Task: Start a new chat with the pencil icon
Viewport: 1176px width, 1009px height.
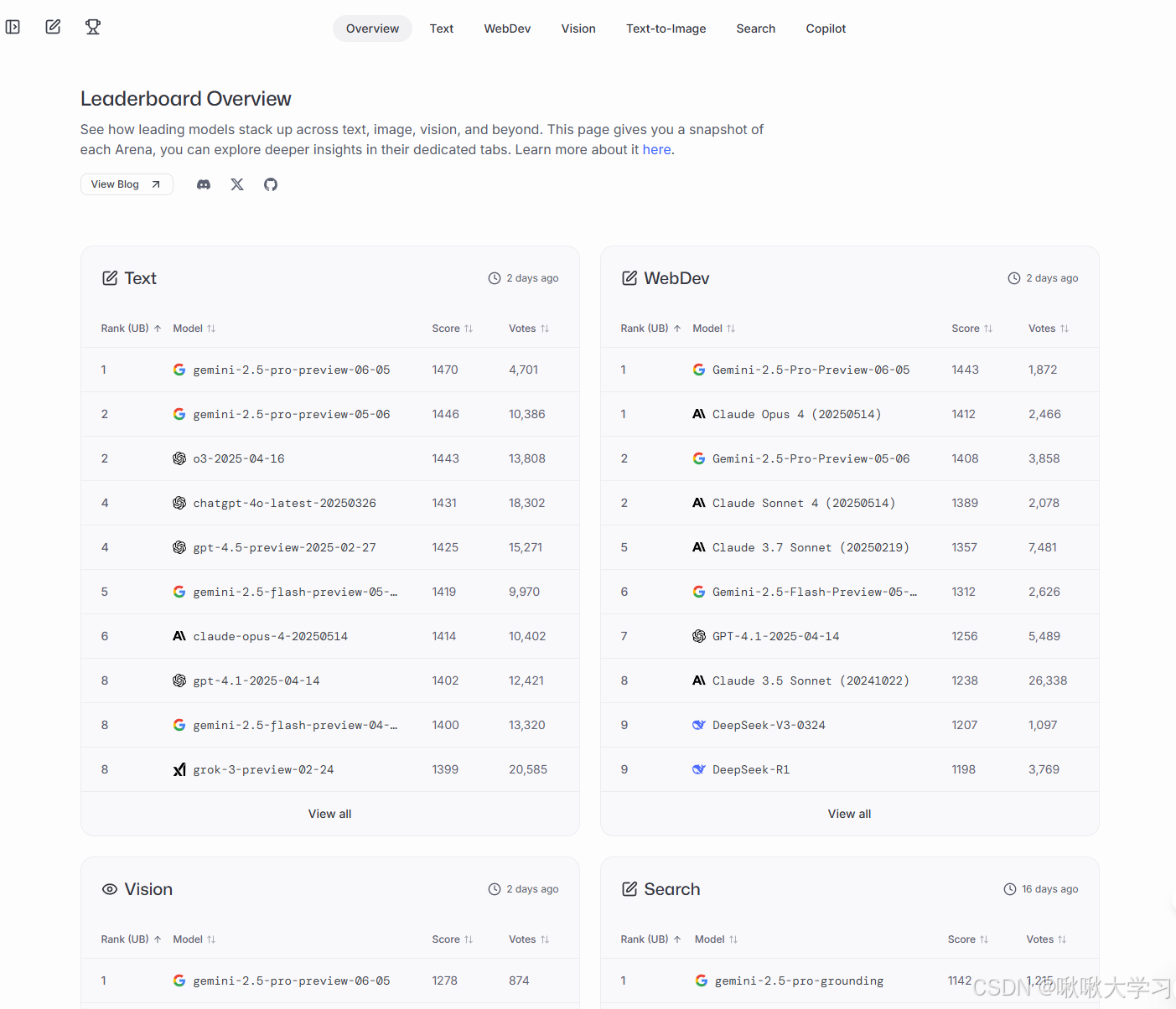Action: 53,27
